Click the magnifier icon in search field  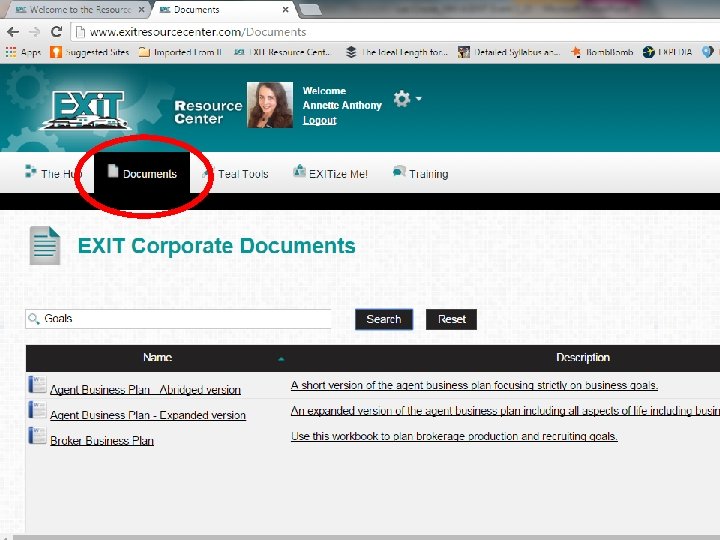[x=34, y=319]
